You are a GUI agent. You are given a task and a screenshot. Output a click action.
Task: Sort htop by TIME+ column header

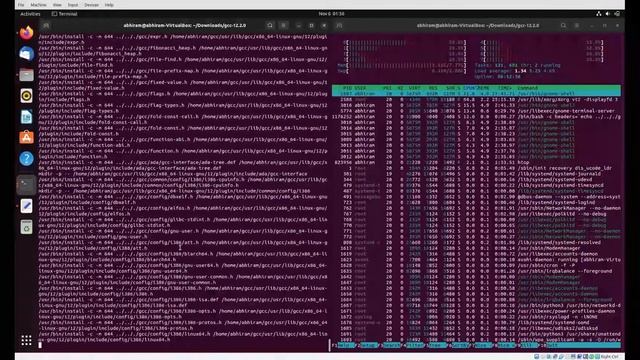[504, 88]
